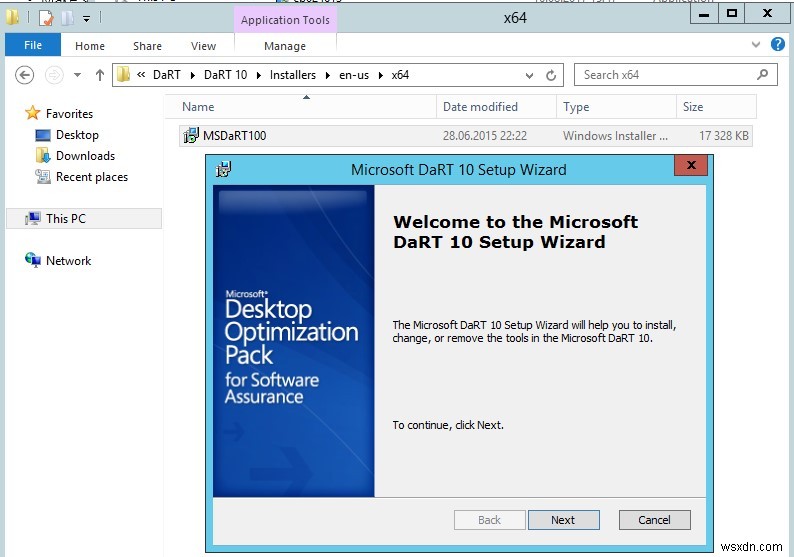Sort by the Type column header

616,107
